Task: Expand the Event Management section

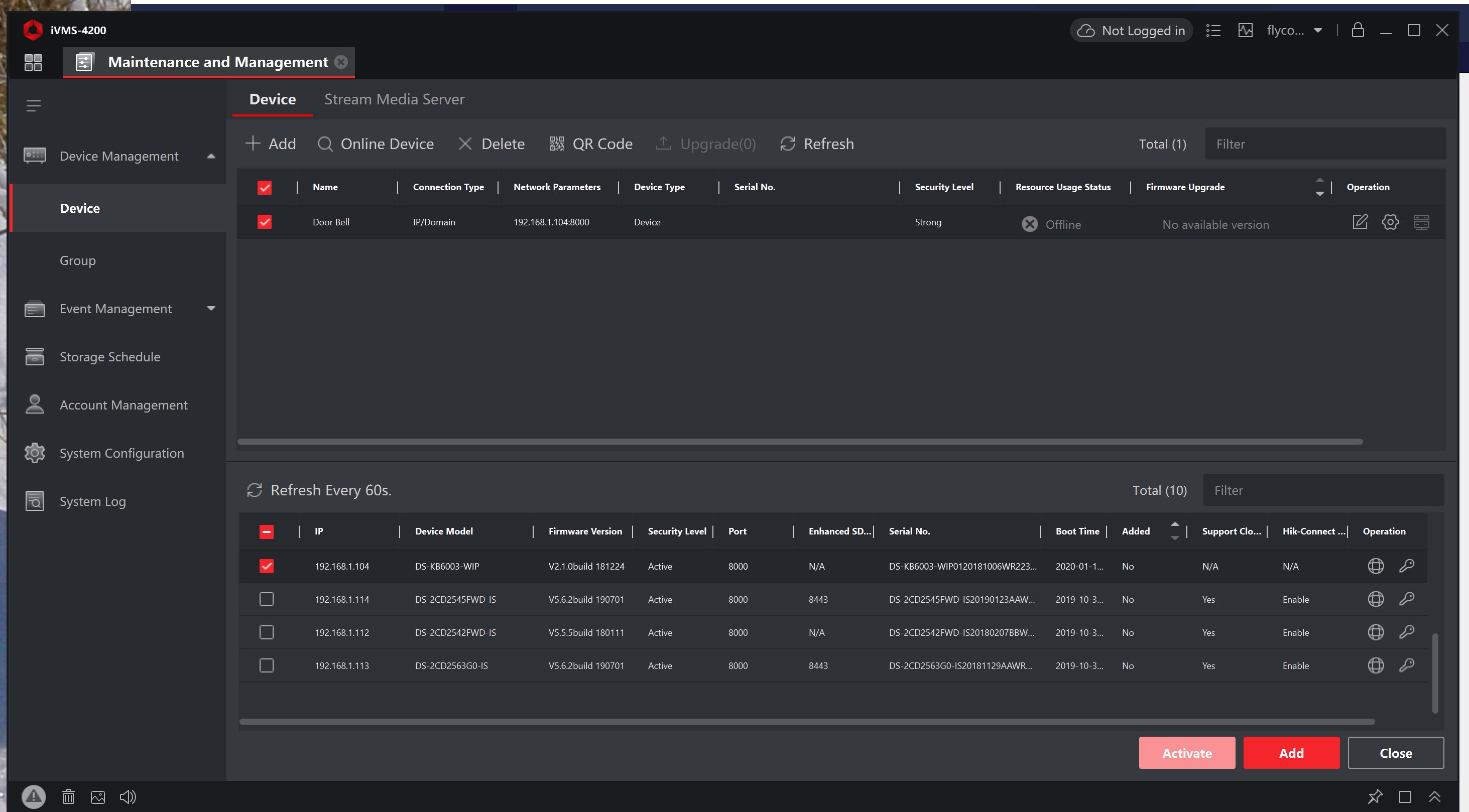Action: coord(211,309)
